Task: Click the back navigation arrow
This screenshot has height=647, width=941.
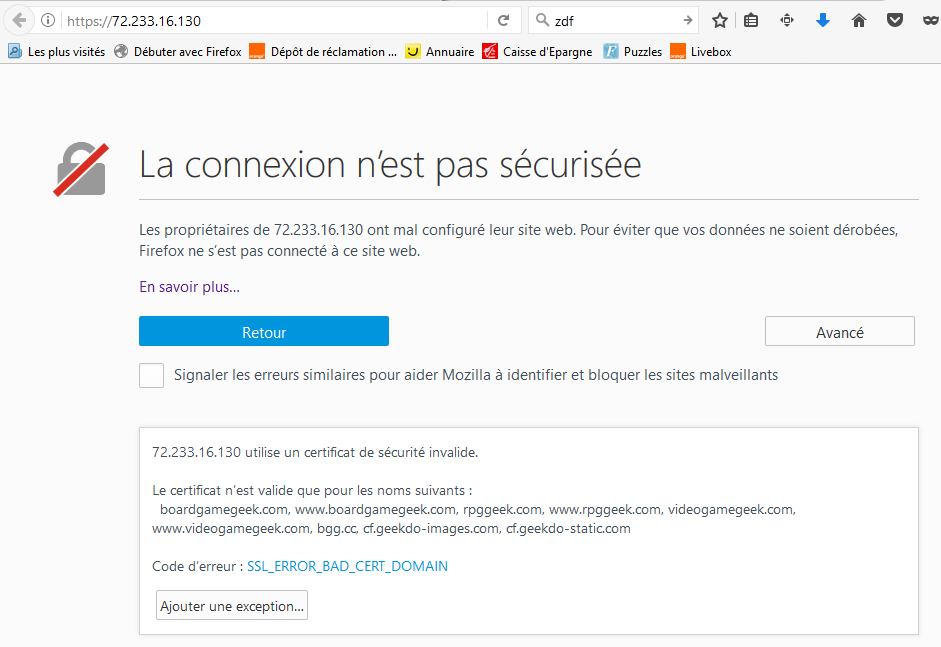Action: [19, 20]
